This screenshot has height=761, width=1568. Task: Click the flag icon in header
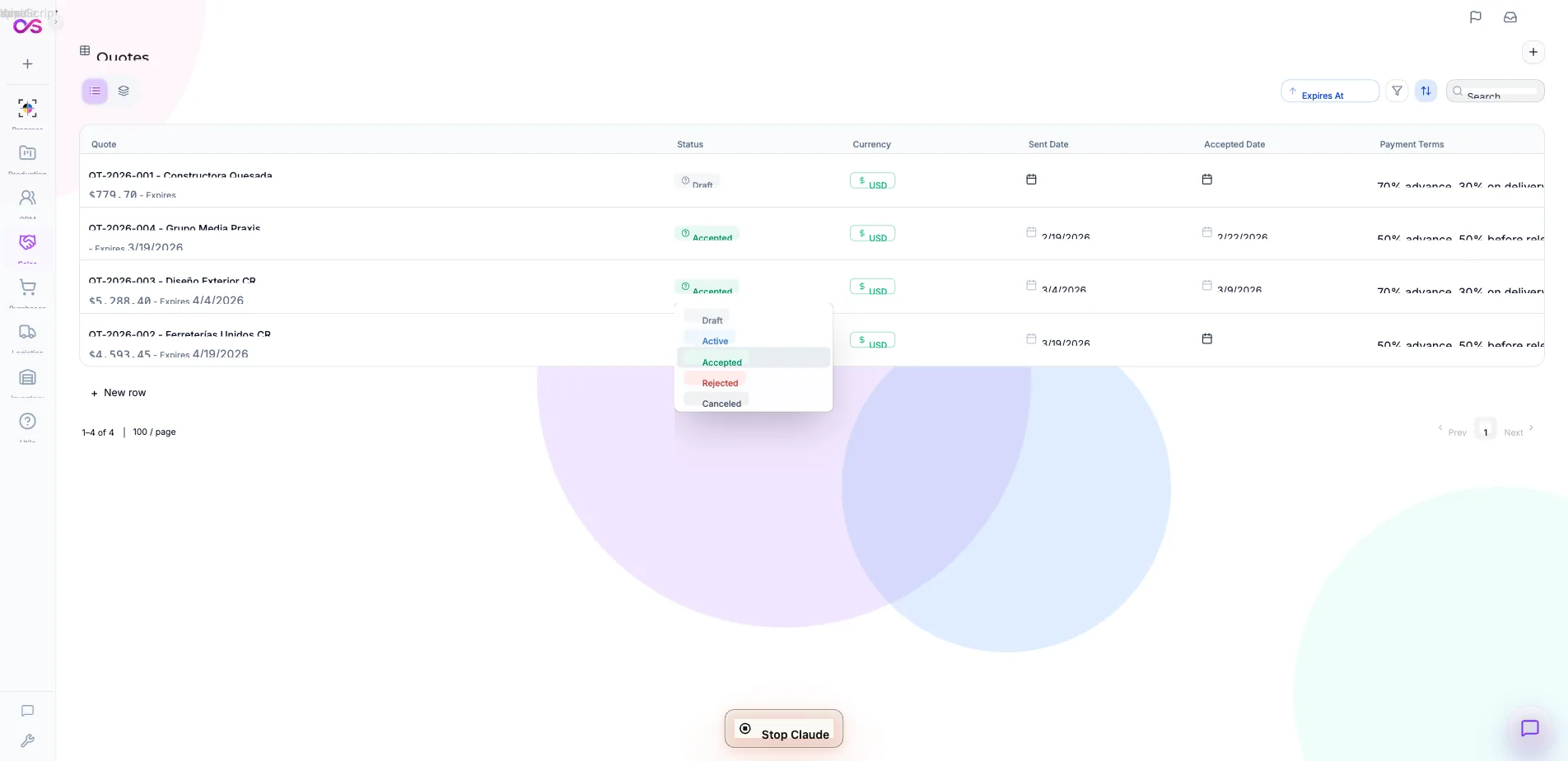1476,17
